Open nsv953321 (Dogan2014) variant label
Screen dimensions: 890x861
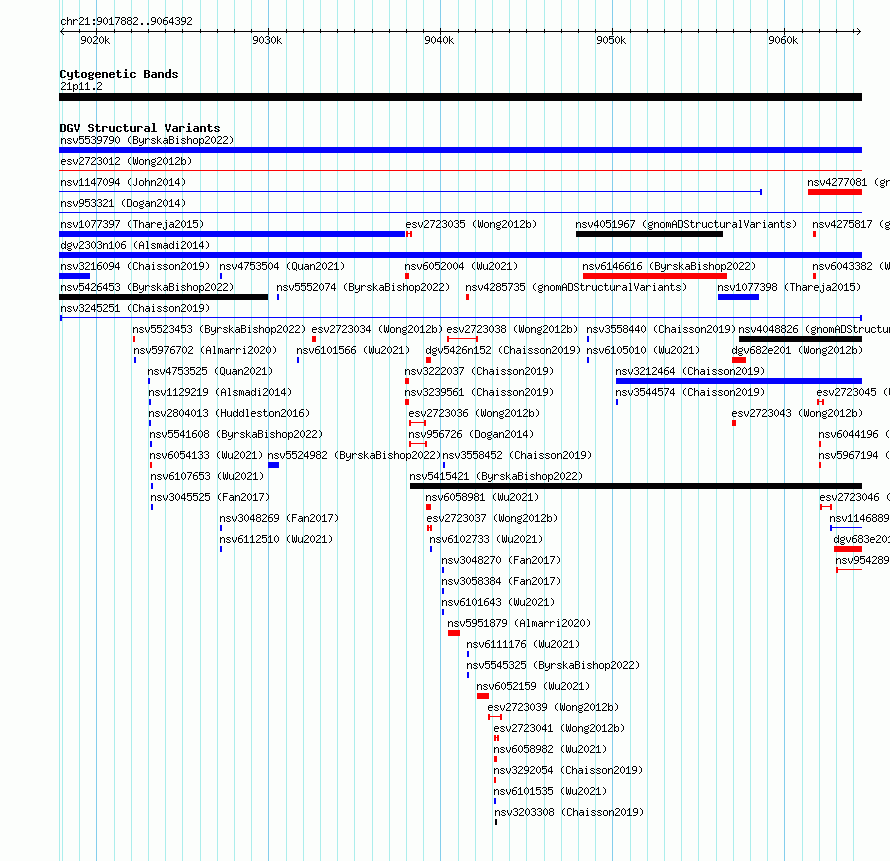(x=123, y=203)
